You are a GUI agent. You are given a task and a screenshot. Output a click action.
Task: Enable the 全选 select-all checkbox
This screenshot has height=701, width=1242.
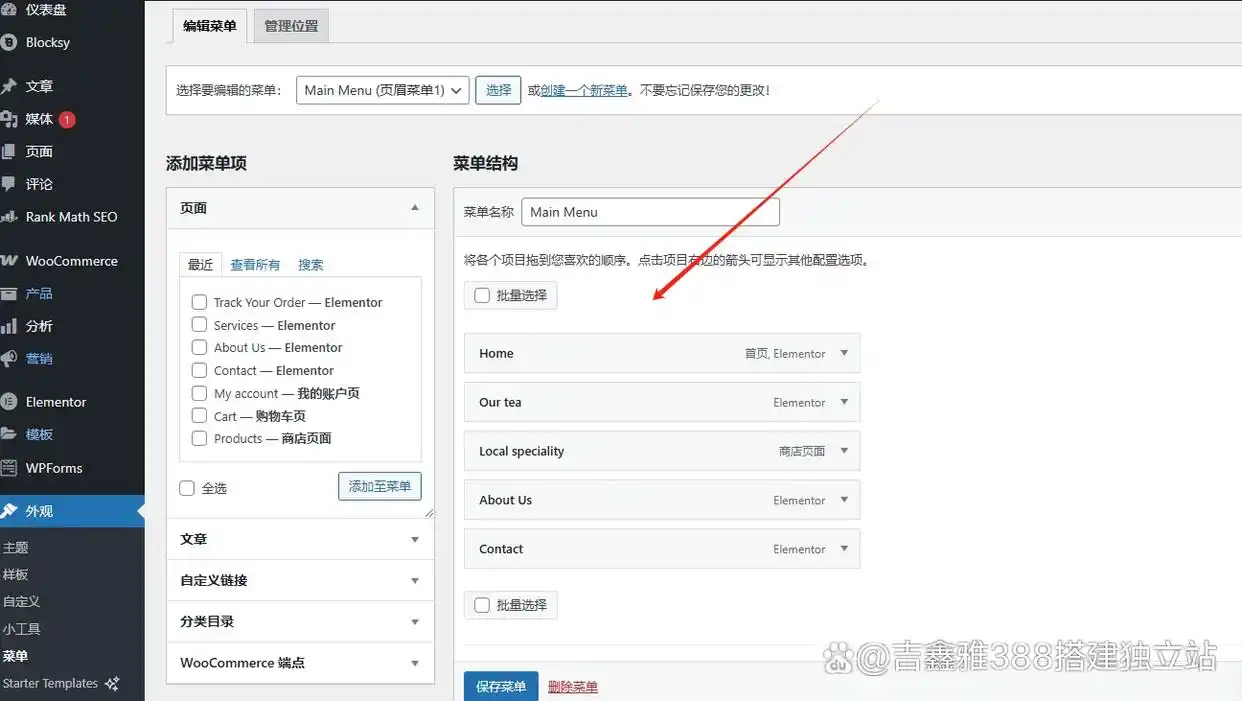click(x=187, y=488)
